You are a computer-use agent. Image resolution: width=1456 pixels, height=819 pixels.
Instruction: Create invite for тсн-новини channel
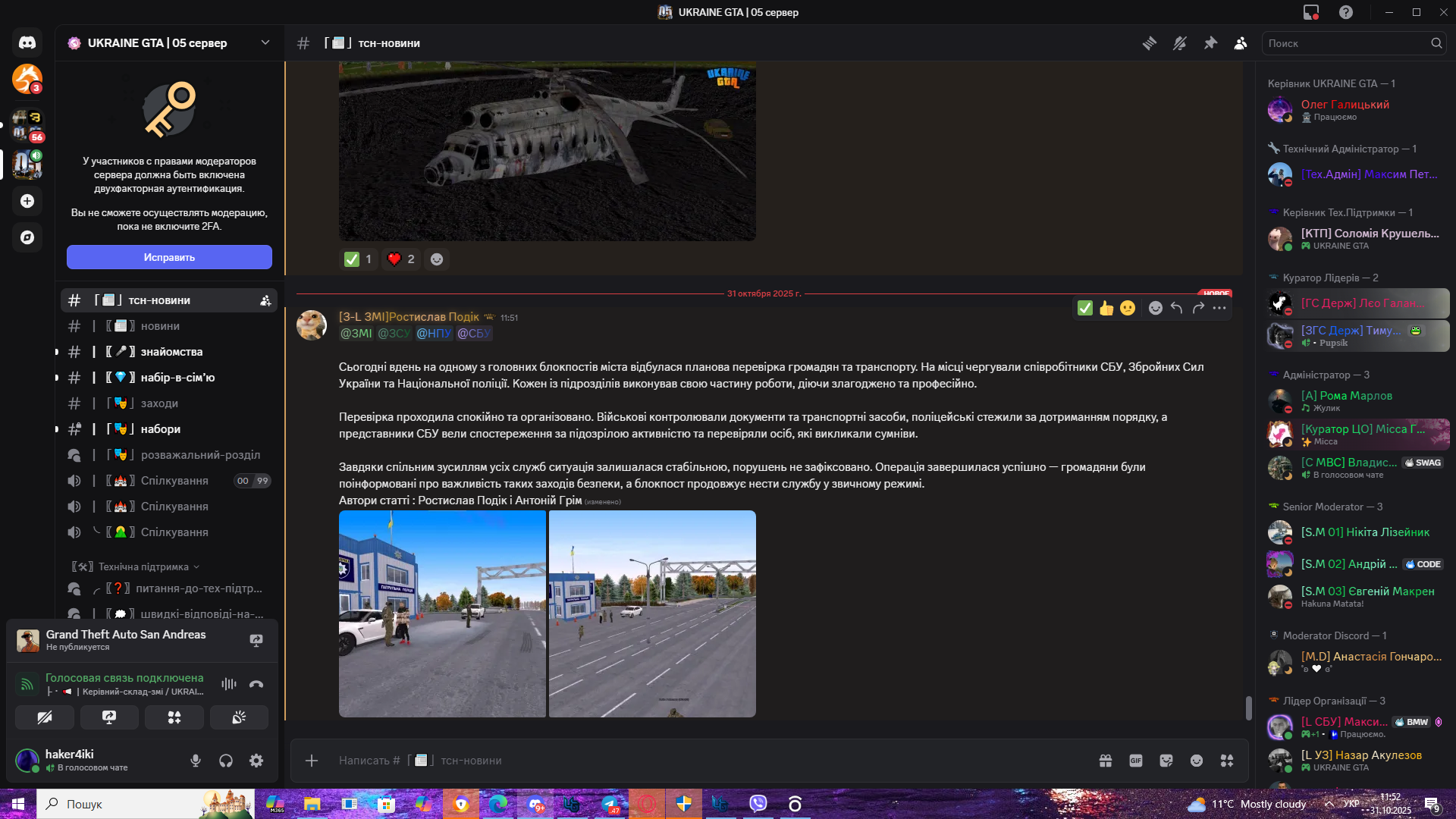tap(265, 301)
